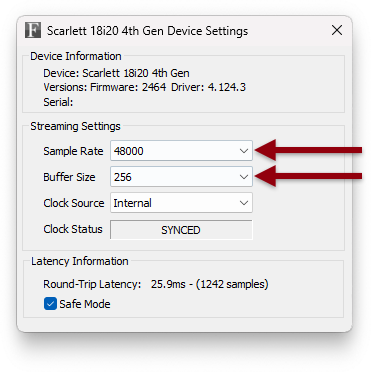Click the Focusrite logo icon in title bar
Viewport: 371px width, 372px height.
coord(33,30)
